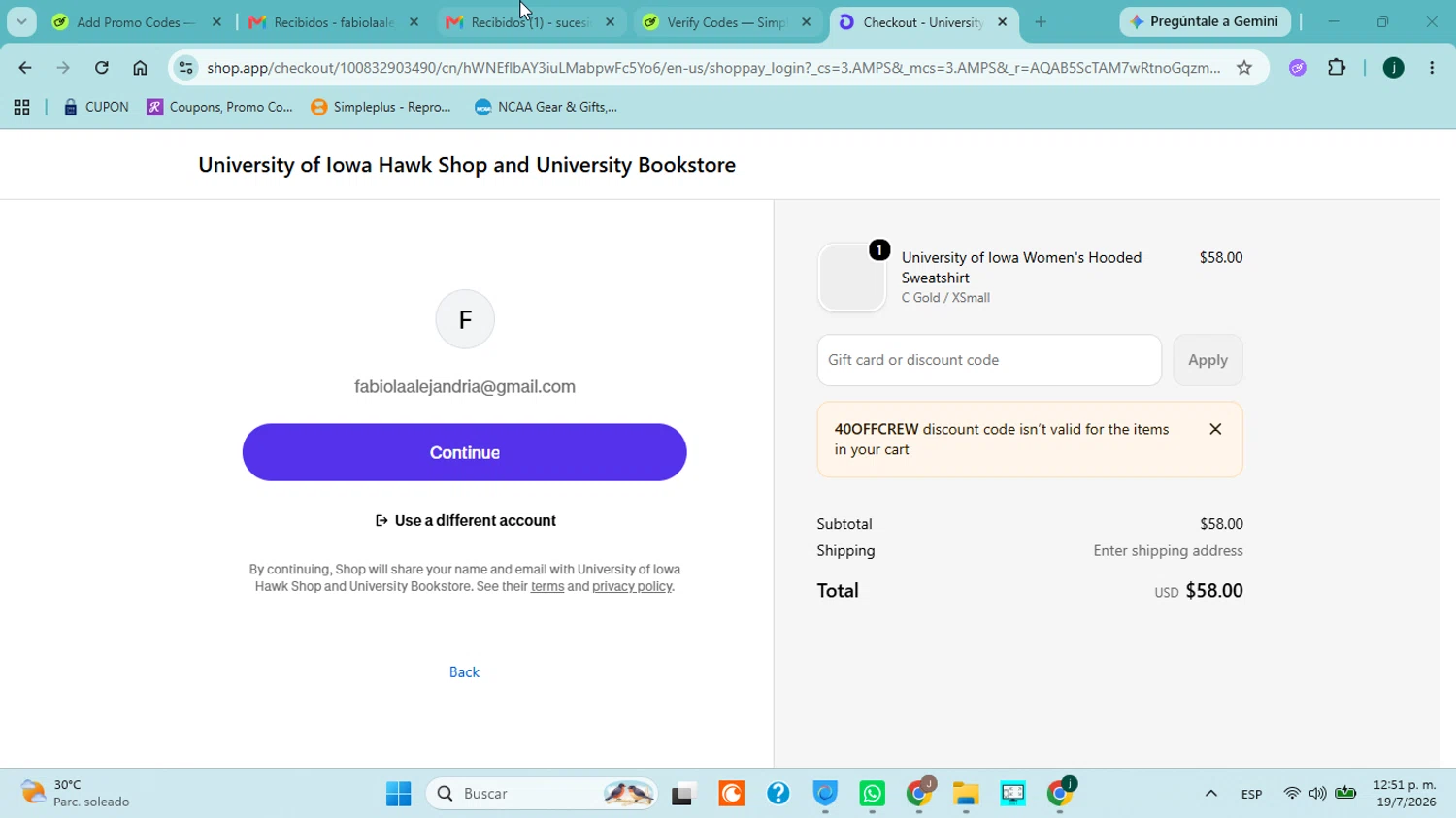Open Task View on the taskbar
This screenshot has width=1456, height=818.
pyautogui.click(x=684, y=794)
